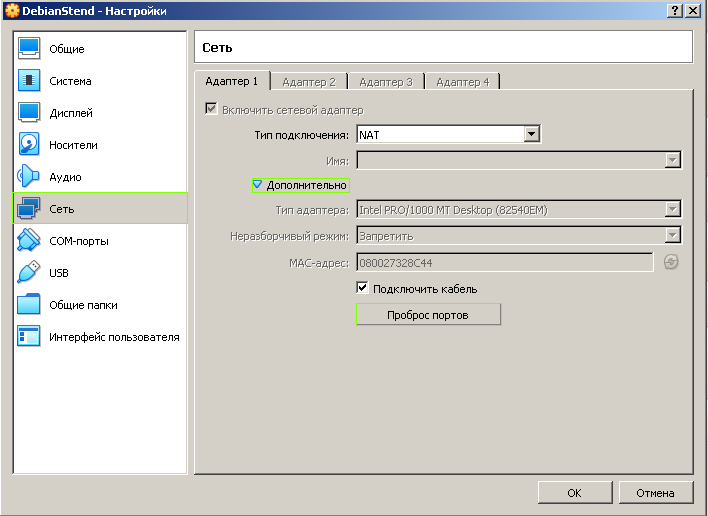The image size is (708, 516).
Task: Select the USB plug icon
Action: click(29, 273)
